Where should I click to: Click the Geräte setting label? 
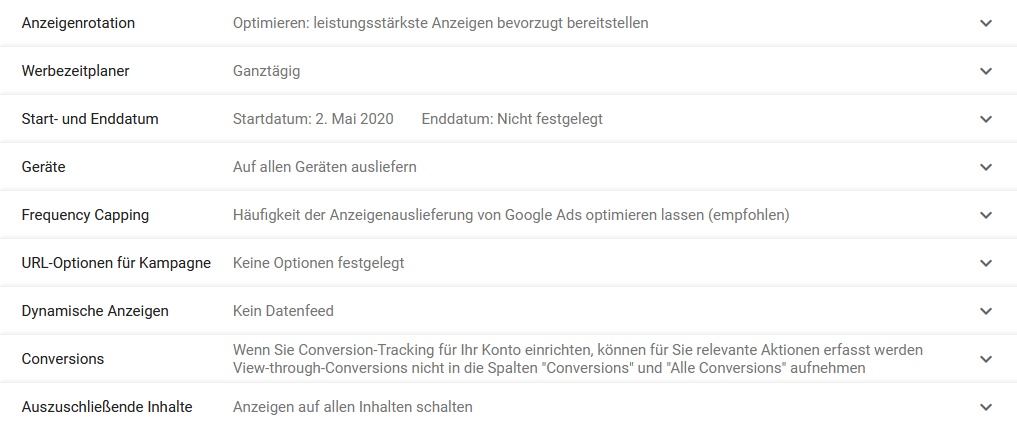[x=44, y=167]
